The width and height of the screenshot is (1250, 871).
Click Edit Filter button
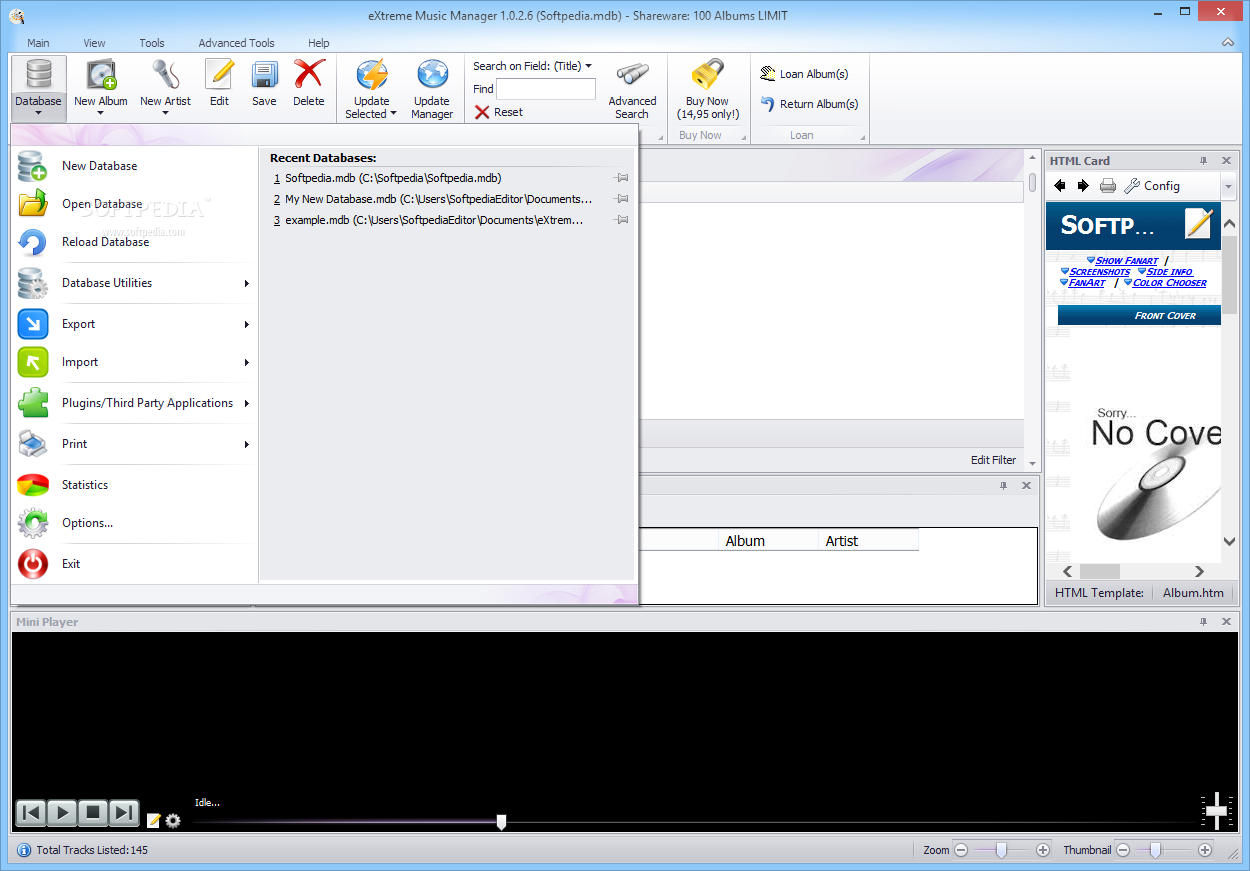[x=993, y=460]
